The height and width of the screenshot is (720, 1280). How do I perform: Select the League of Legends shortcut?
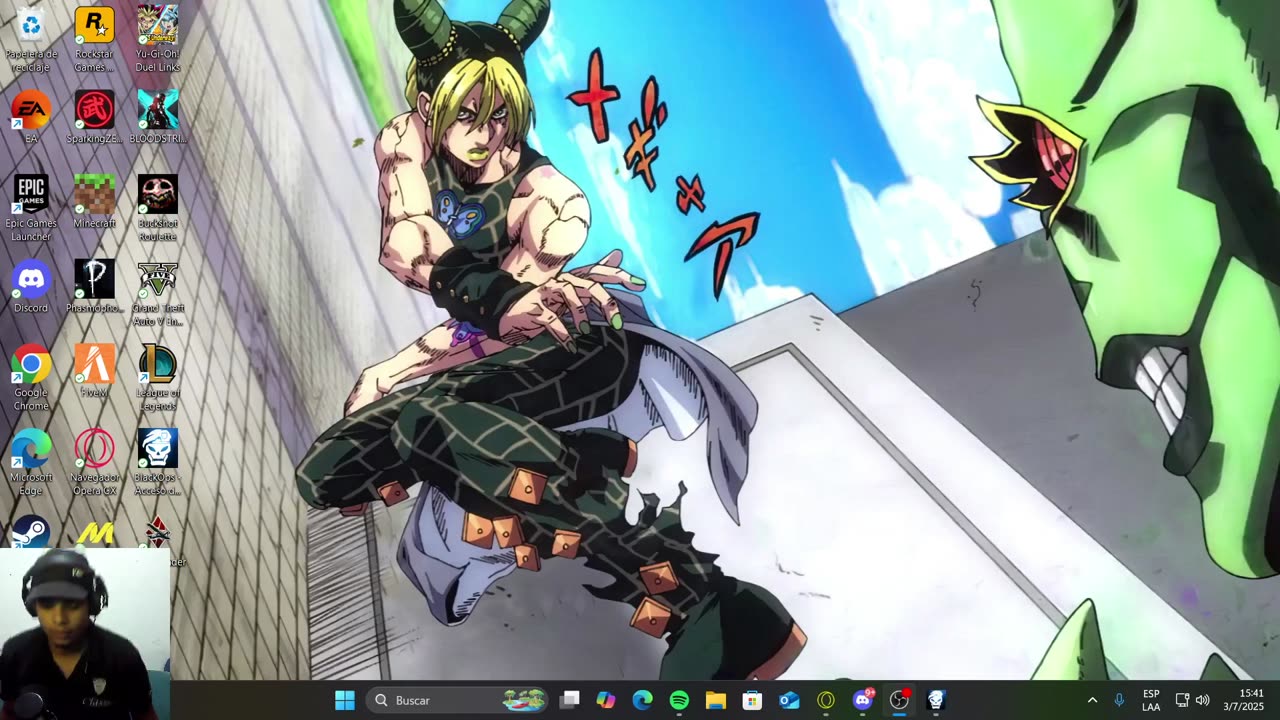[157, 378]
